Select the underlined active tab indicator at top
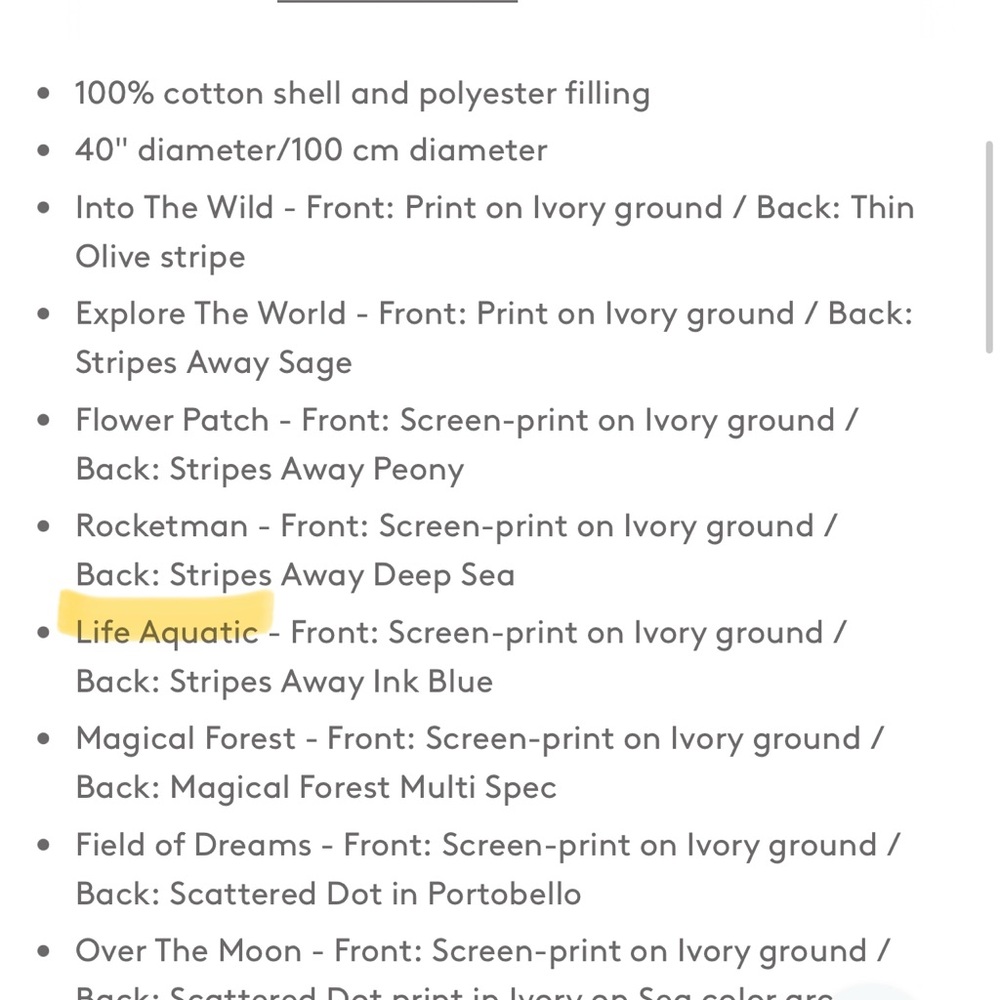The height and width of the screenshot is (1000, 1000). 397,1
